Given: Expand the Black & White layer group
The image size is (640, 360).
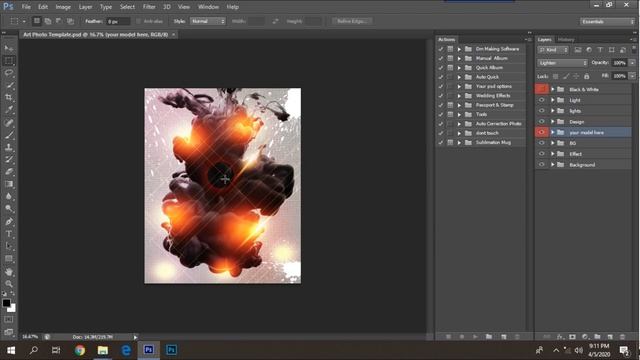Looking at the screenshot, I should tap(553, 89).
